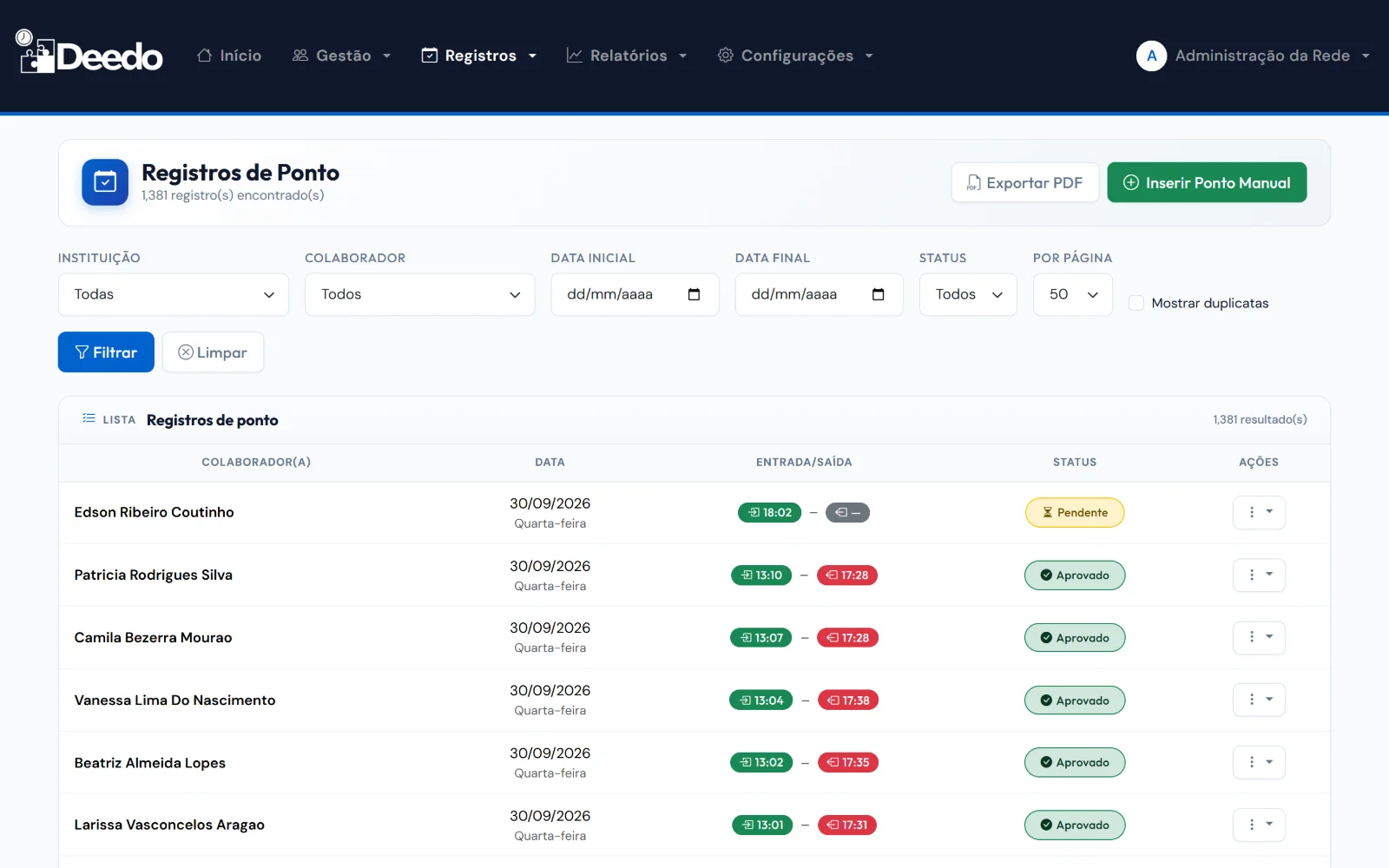Viewport: 1389px width, 868px height.
Task: Click the Data Inicial date field
Action: coord(635,294)
